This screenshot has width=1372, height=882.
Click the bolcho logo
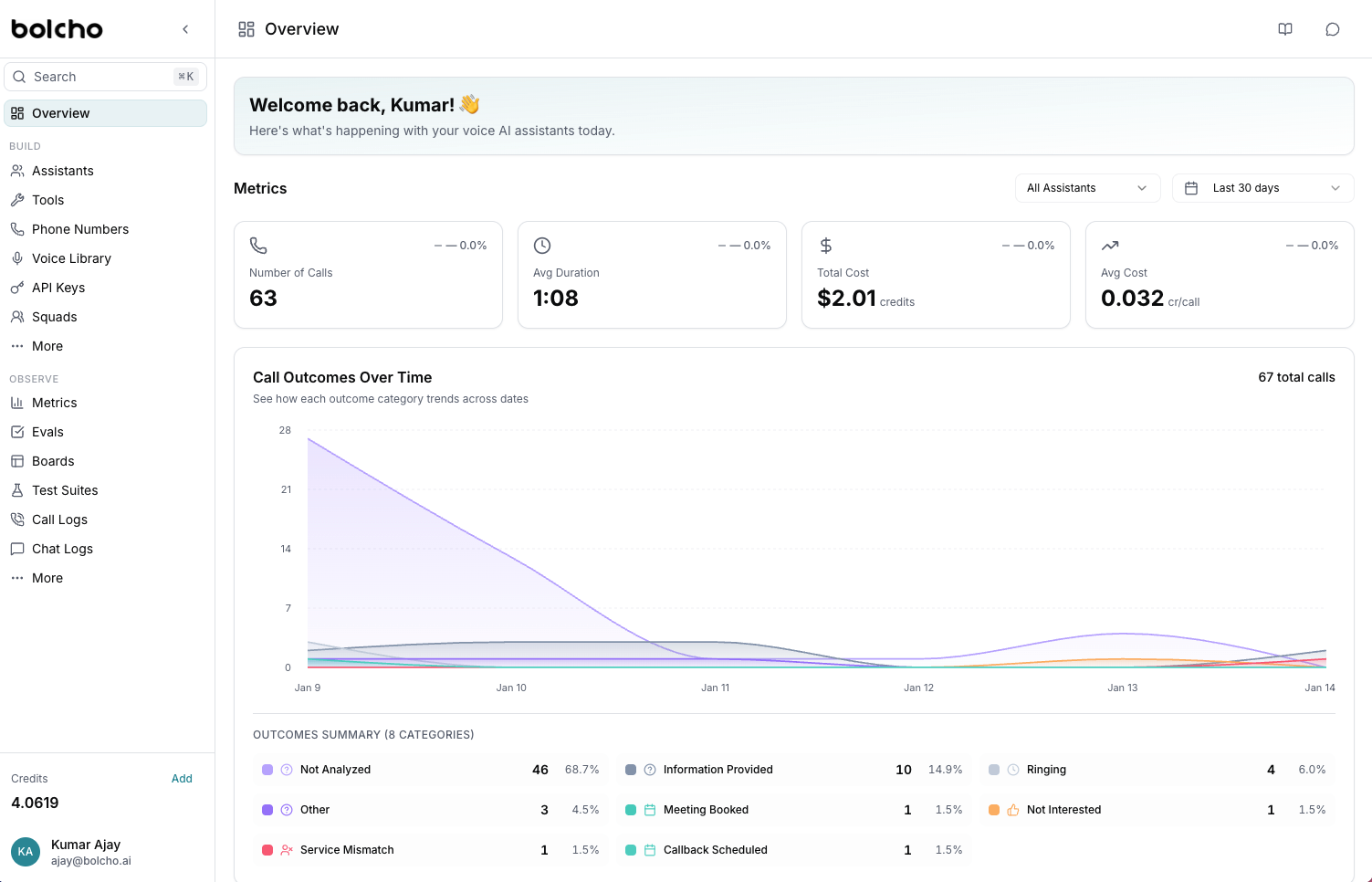[x=57, y=29]
